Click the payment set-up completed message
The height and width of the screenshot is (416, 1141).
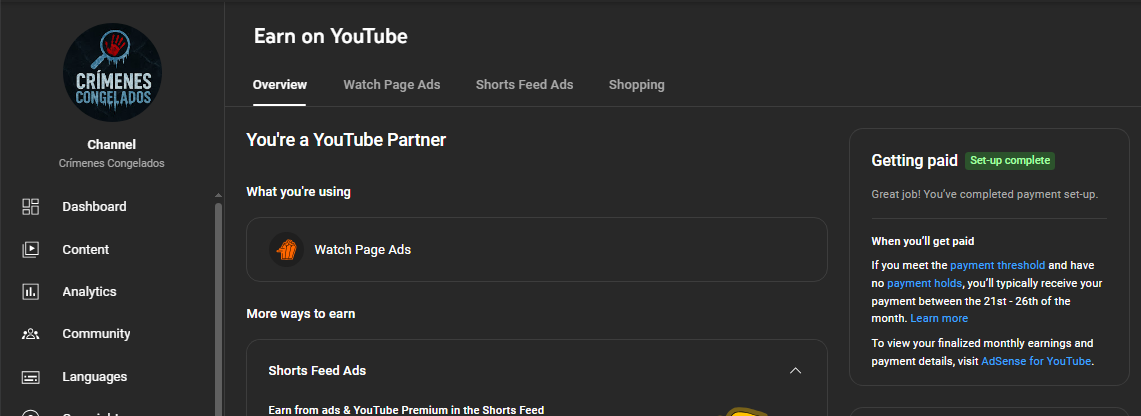pyautogui.click(x=985, y=195)
